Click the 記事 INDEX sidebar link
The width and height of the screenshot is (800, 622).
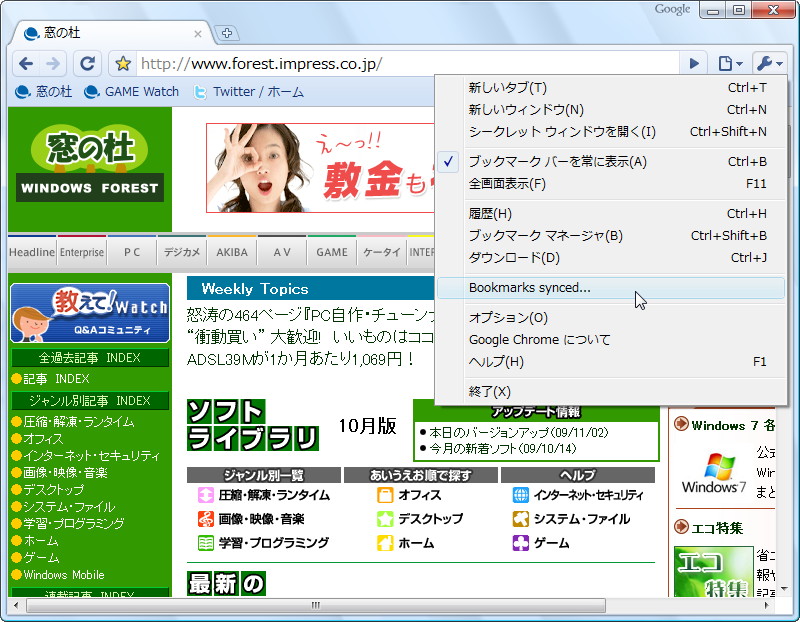point(53,377)
